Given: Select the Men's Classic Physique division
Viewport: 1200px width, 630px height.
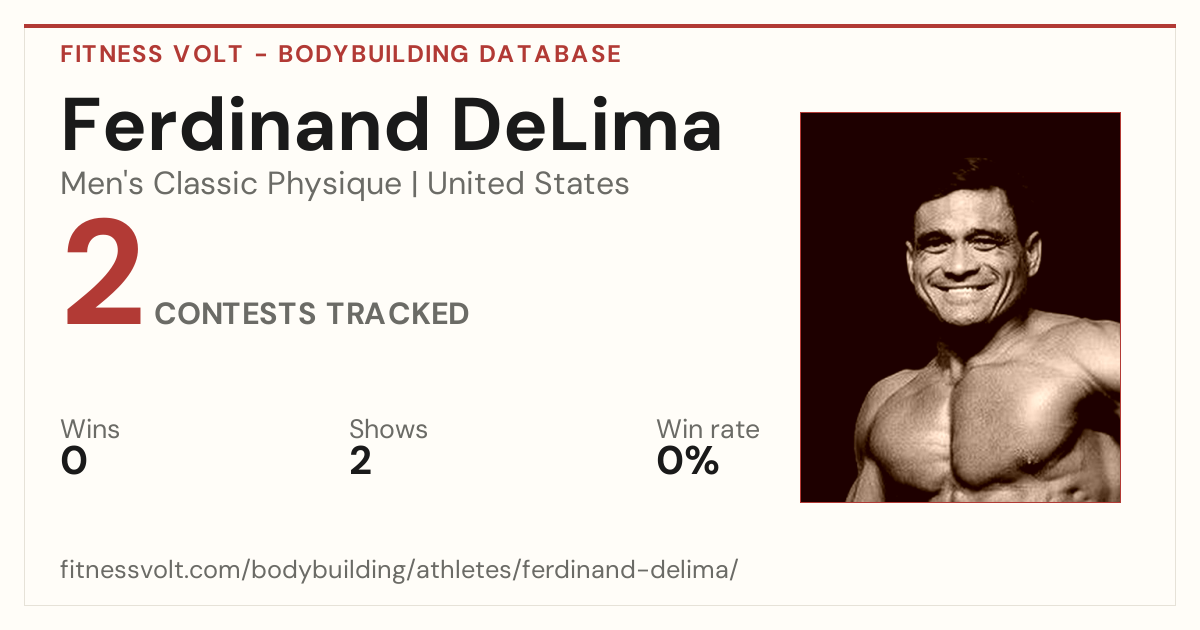Looking at the screenshot, I should click(x=230, y=184).
